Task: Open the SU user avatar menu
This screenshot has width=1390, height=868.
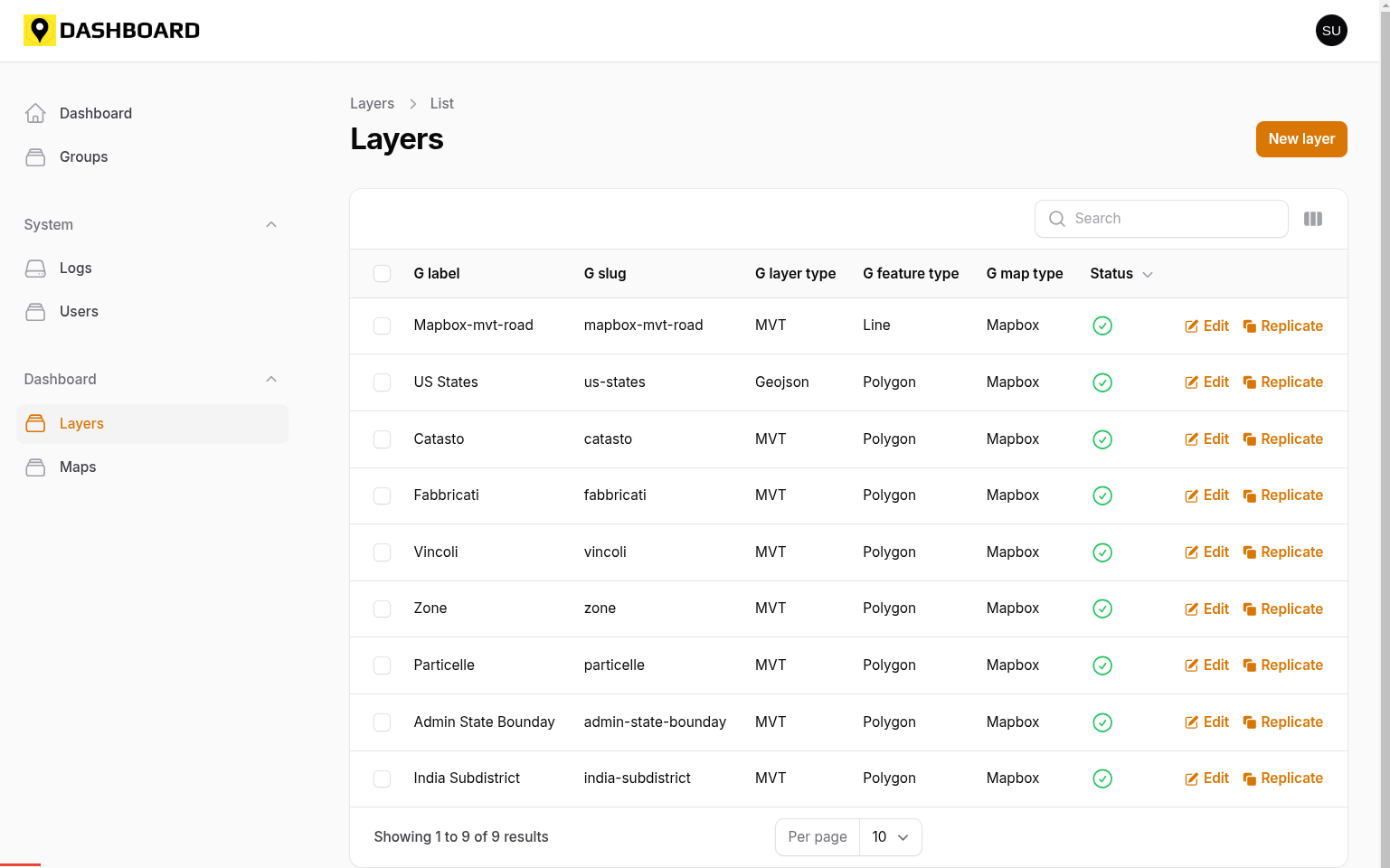Action: pos(1330,31)
